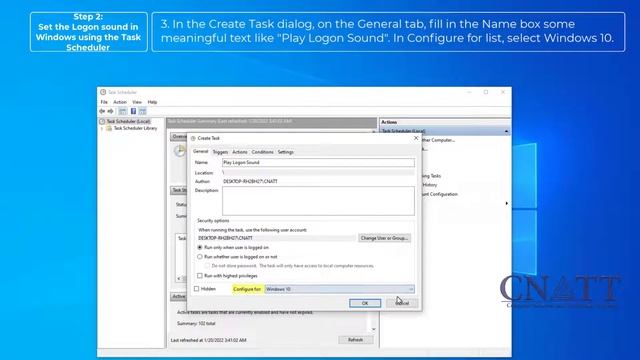The width and height of the screenshot is (640, 360).
Task: Click the Refresh button in Task Scheduler
Action: tap(356, 340)
